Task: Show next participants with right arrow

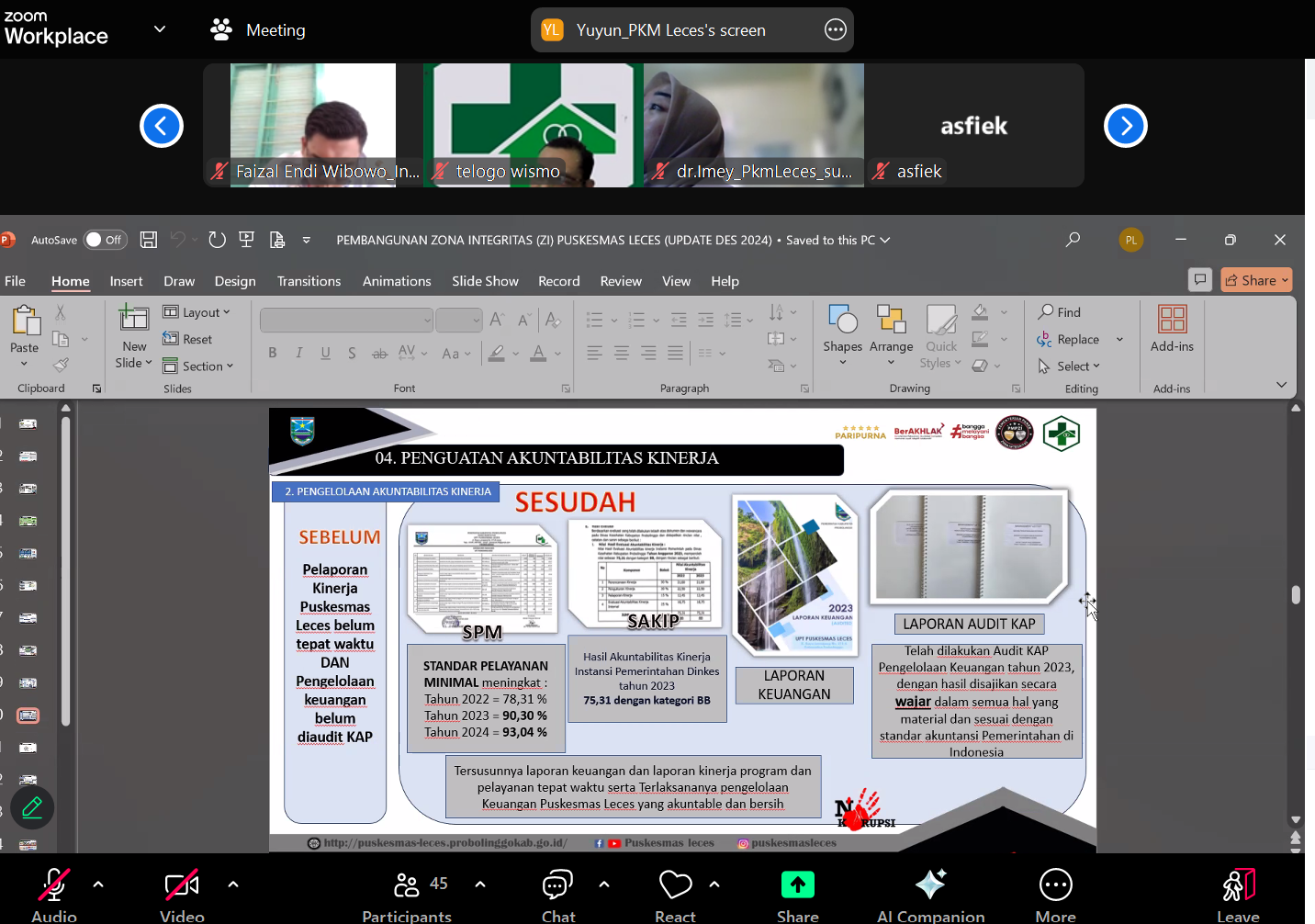Action: tap(1125, 126)
